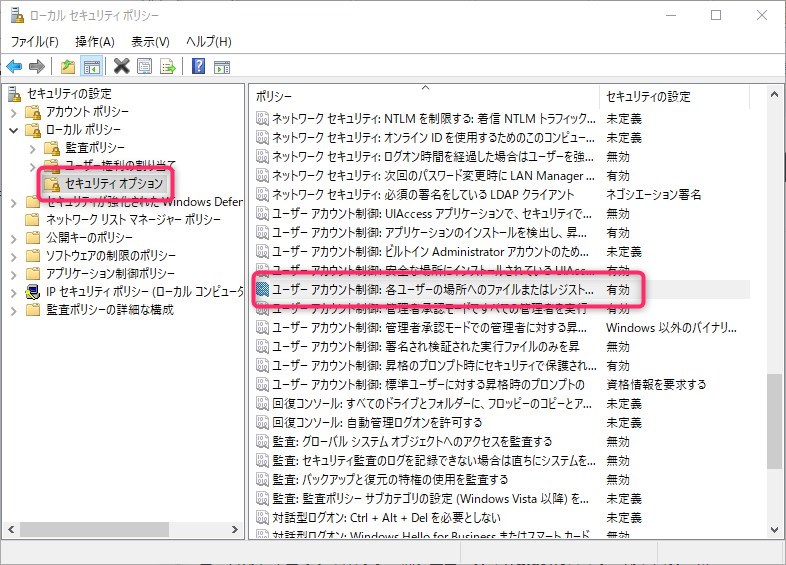786x565 pixels.
Task: Click the policy list scroll-up arrow
Action: point(774,94)
